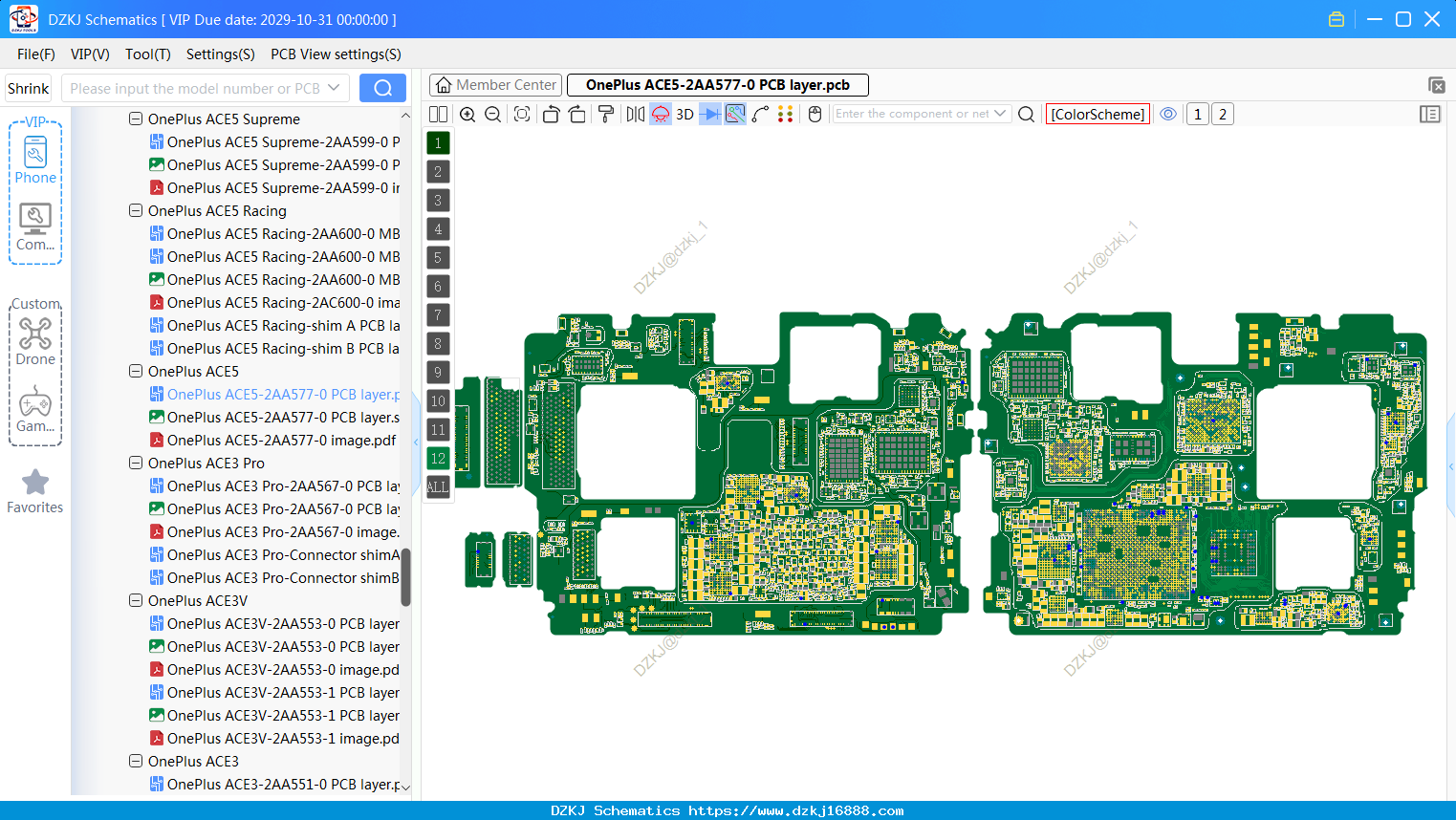This screenshot has height=820, width=1456.
Task: Open the ColorScheme button
Action: point(1097,114)
